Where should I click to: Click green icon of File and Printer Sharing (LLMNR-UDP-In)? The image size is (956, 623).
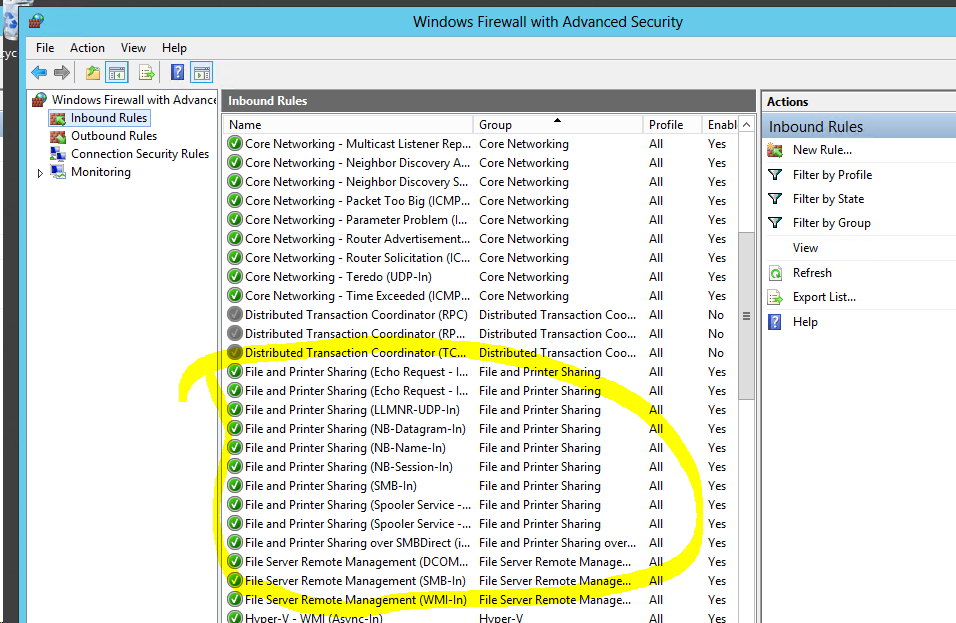235,410
